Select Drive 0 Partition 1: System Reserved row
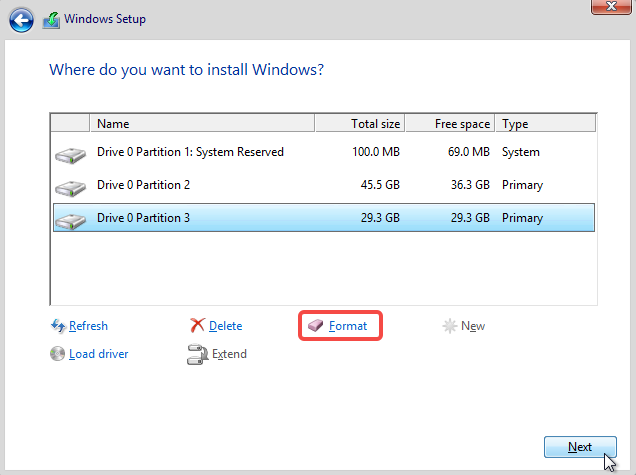The image size is (636, 475). (324, 152)
